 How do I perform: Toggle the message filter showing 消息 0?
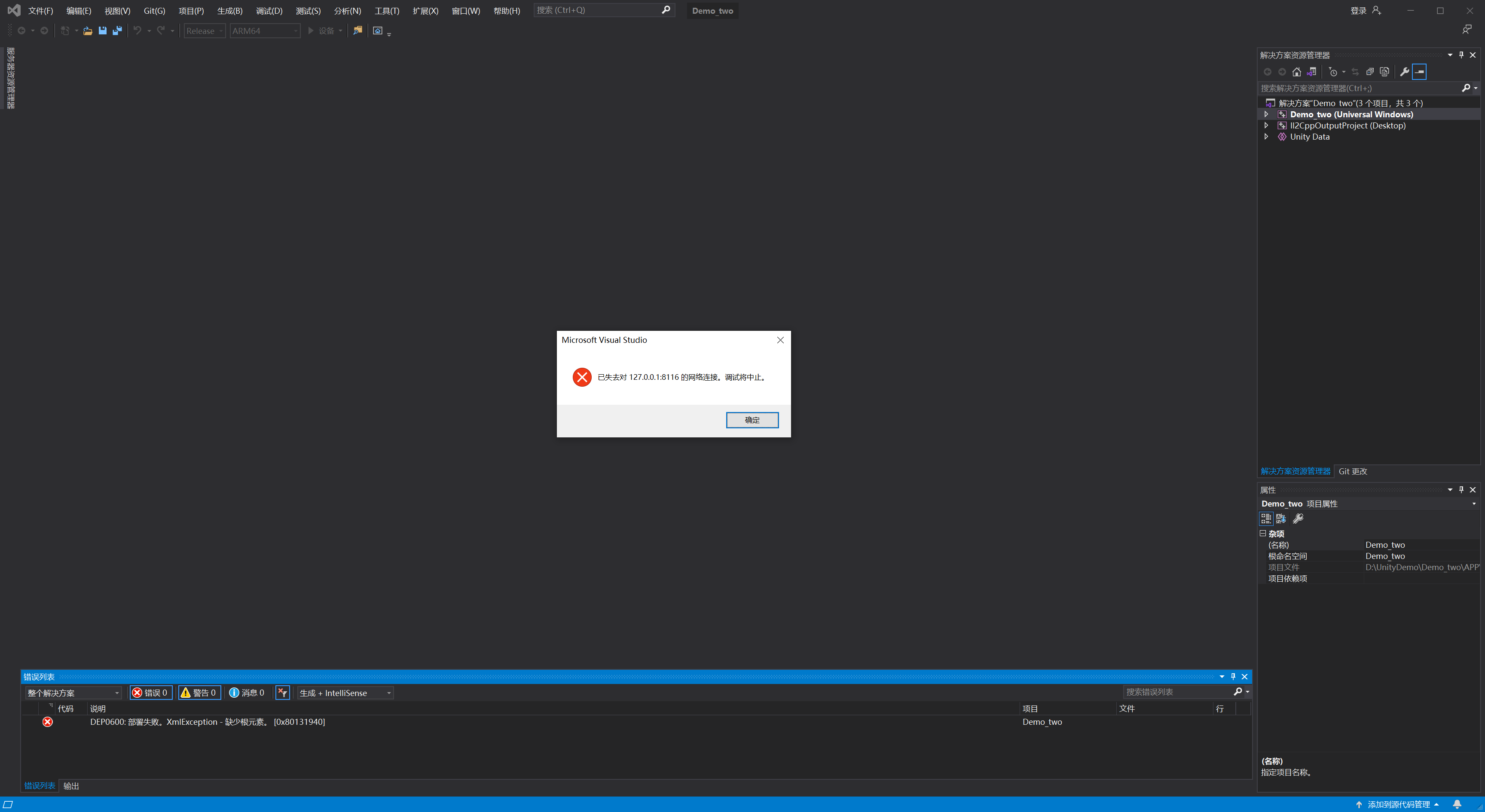[247, 693]
